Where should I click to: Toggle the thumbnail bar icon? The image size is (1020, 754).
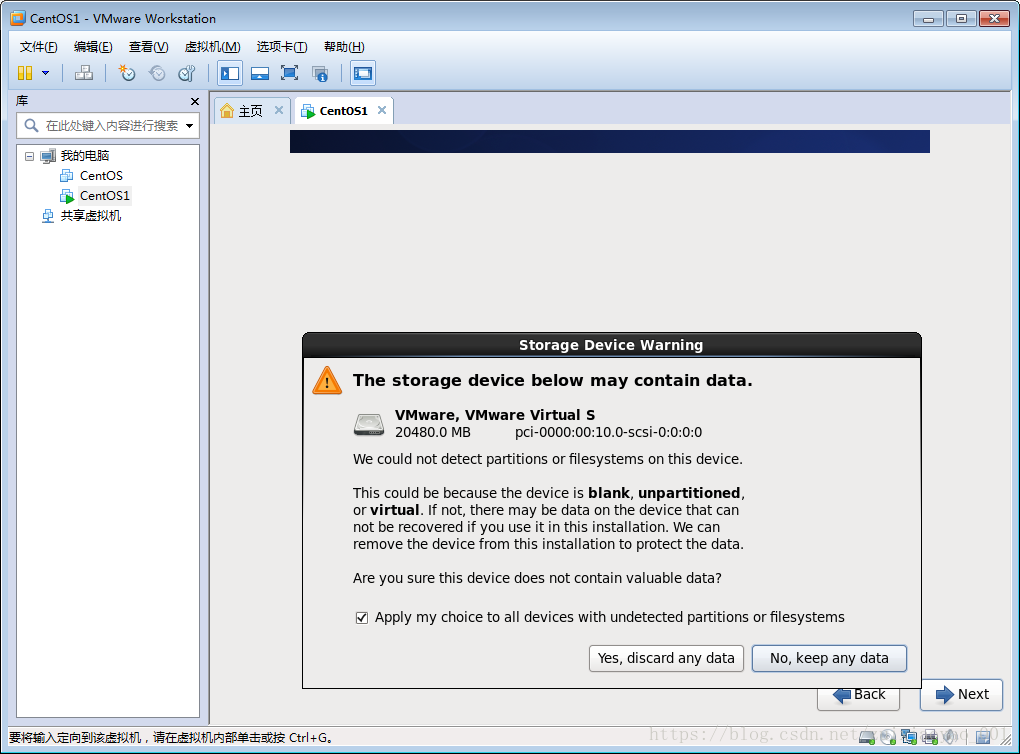pos(260,73)
